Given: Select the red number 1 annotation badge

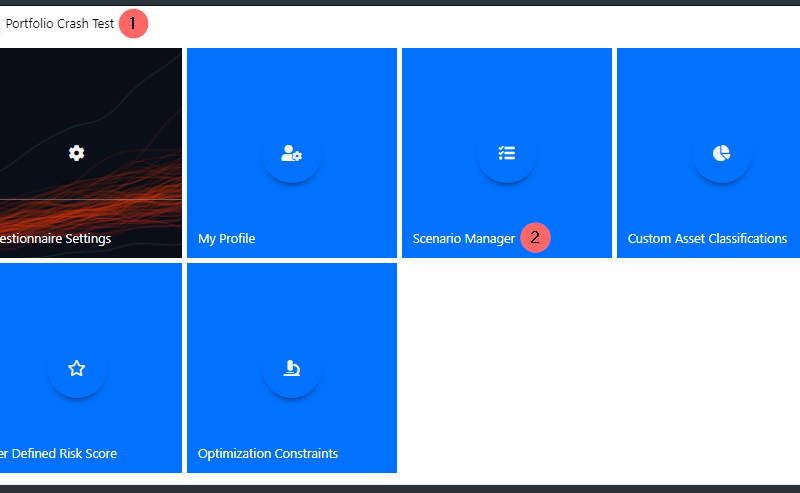Looking at the screenshot, I should [x=134, y=23].
